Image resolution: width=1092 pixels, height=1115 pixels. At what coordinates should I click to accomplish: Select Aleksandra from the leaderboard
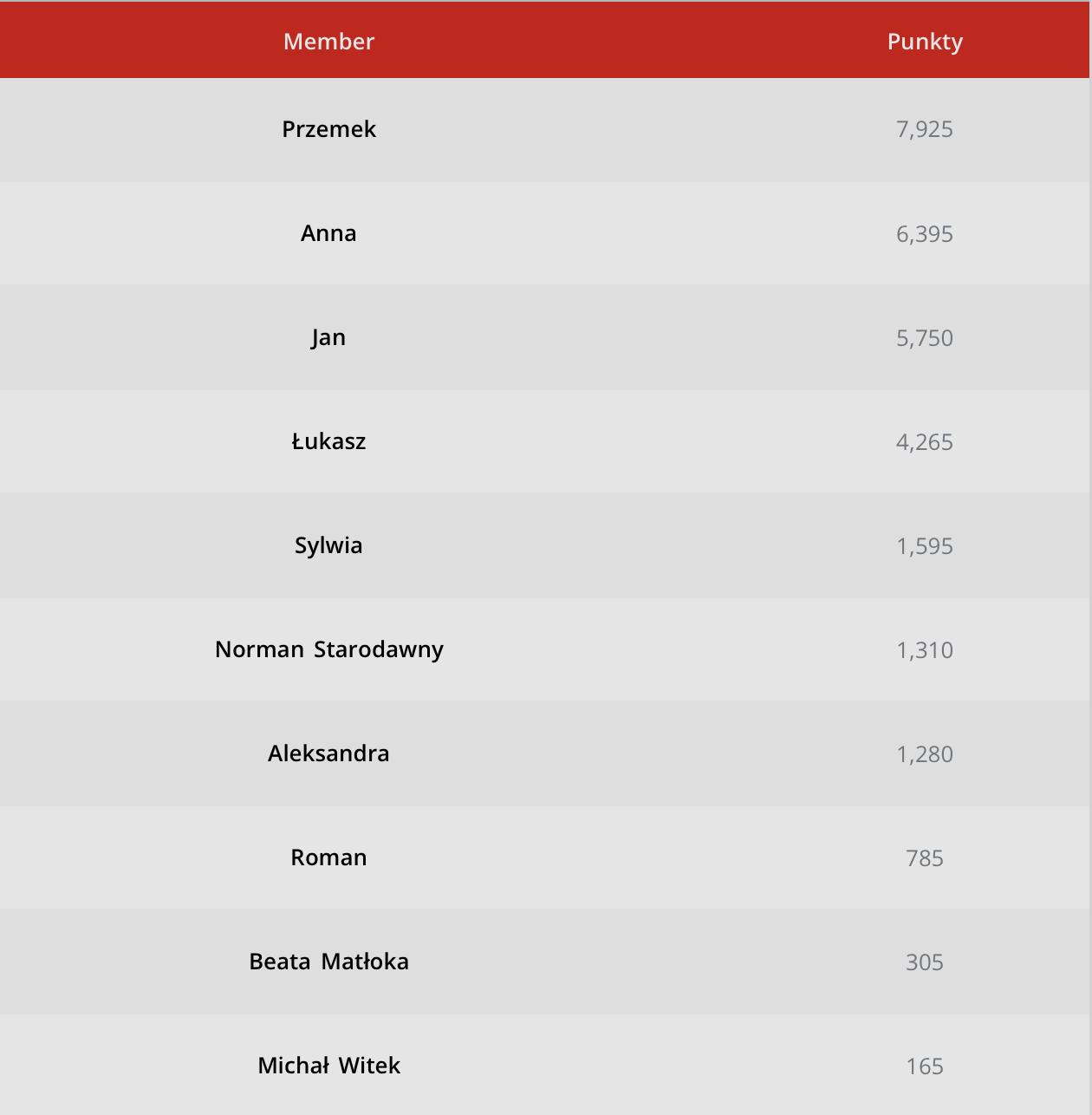tap(328, 753)
